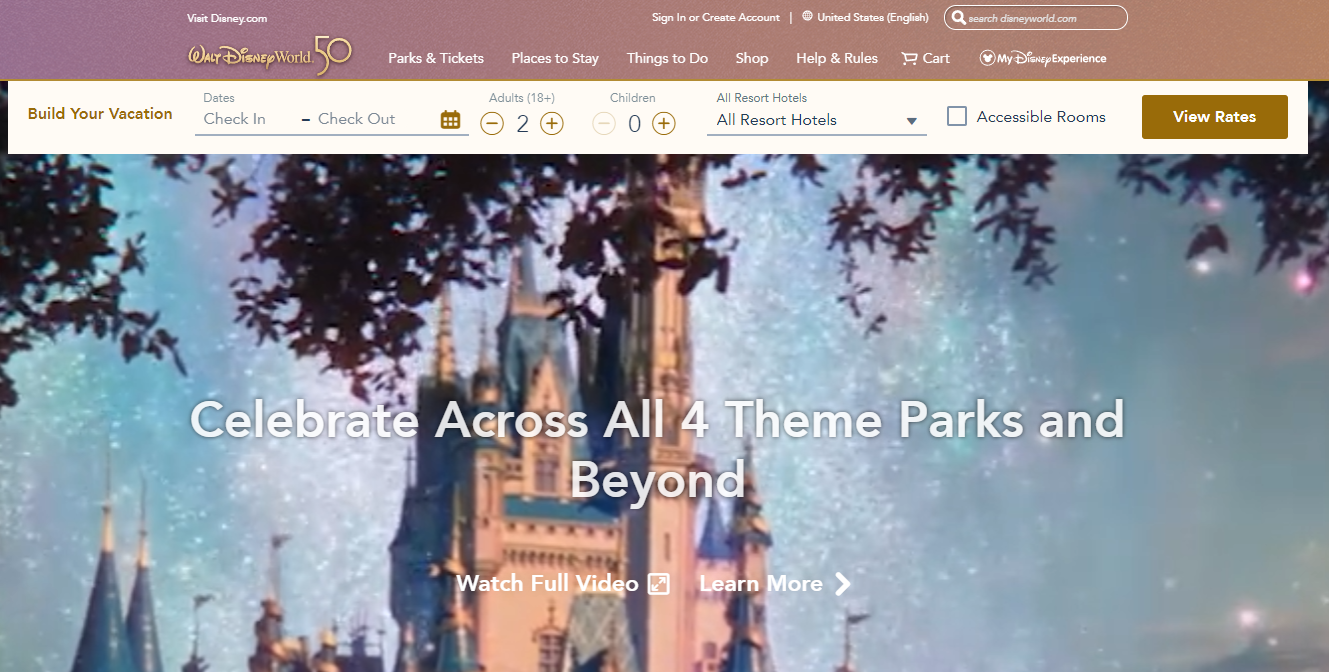This screenshot has width=1329, height=672.
Task: Click Sign In or Create Account link
Action: click(715, 18)
